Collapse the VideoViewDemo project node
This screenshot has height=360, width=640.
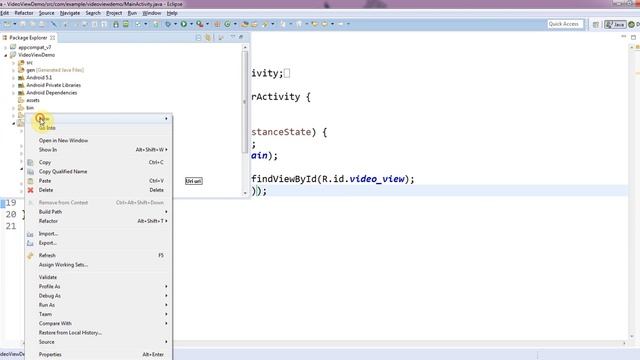coord(5,55)
